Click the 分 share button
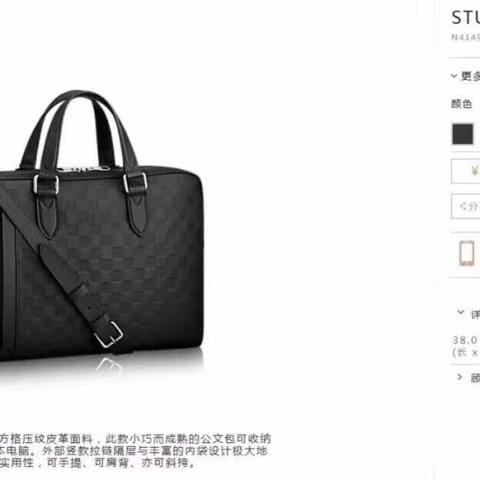 [x=466, y=207]
